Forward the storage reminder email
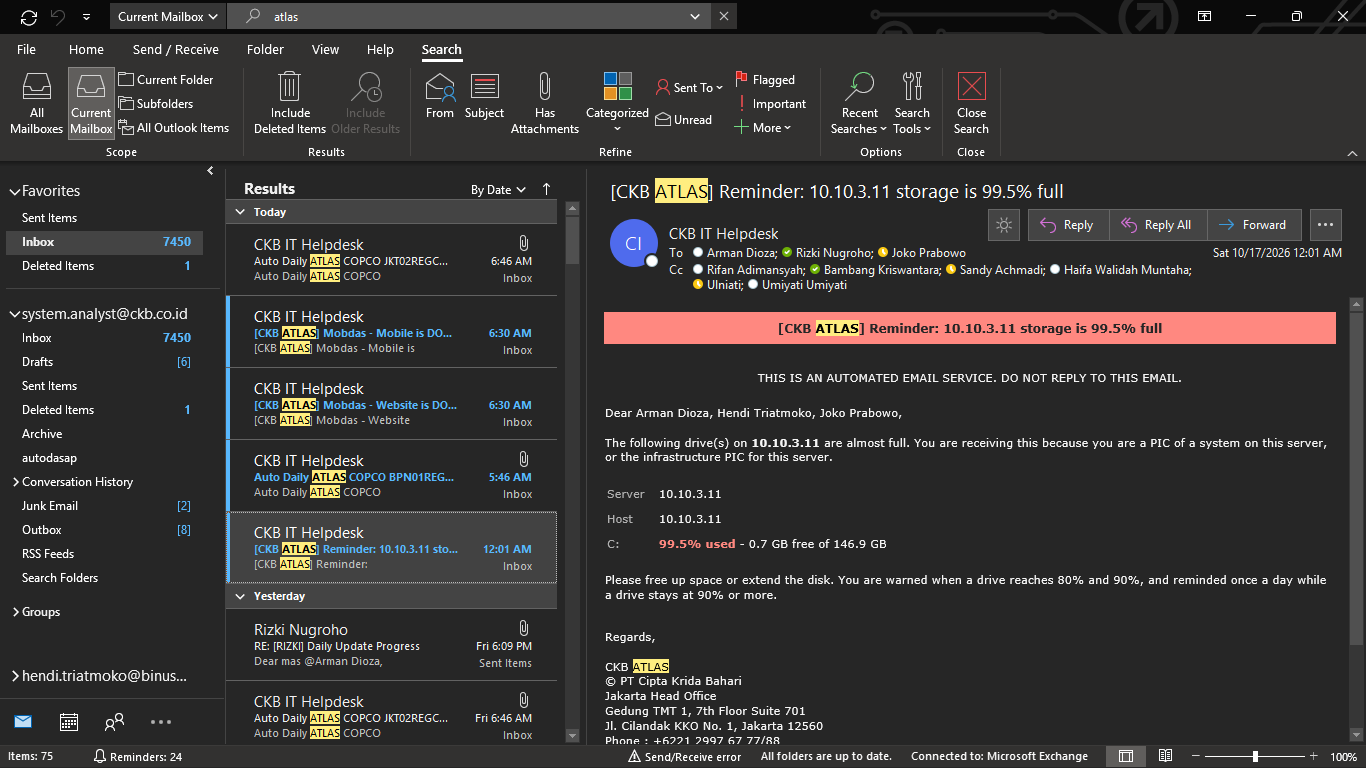The height and width of the screenshot is (768, 1366). pos(1255,225)
